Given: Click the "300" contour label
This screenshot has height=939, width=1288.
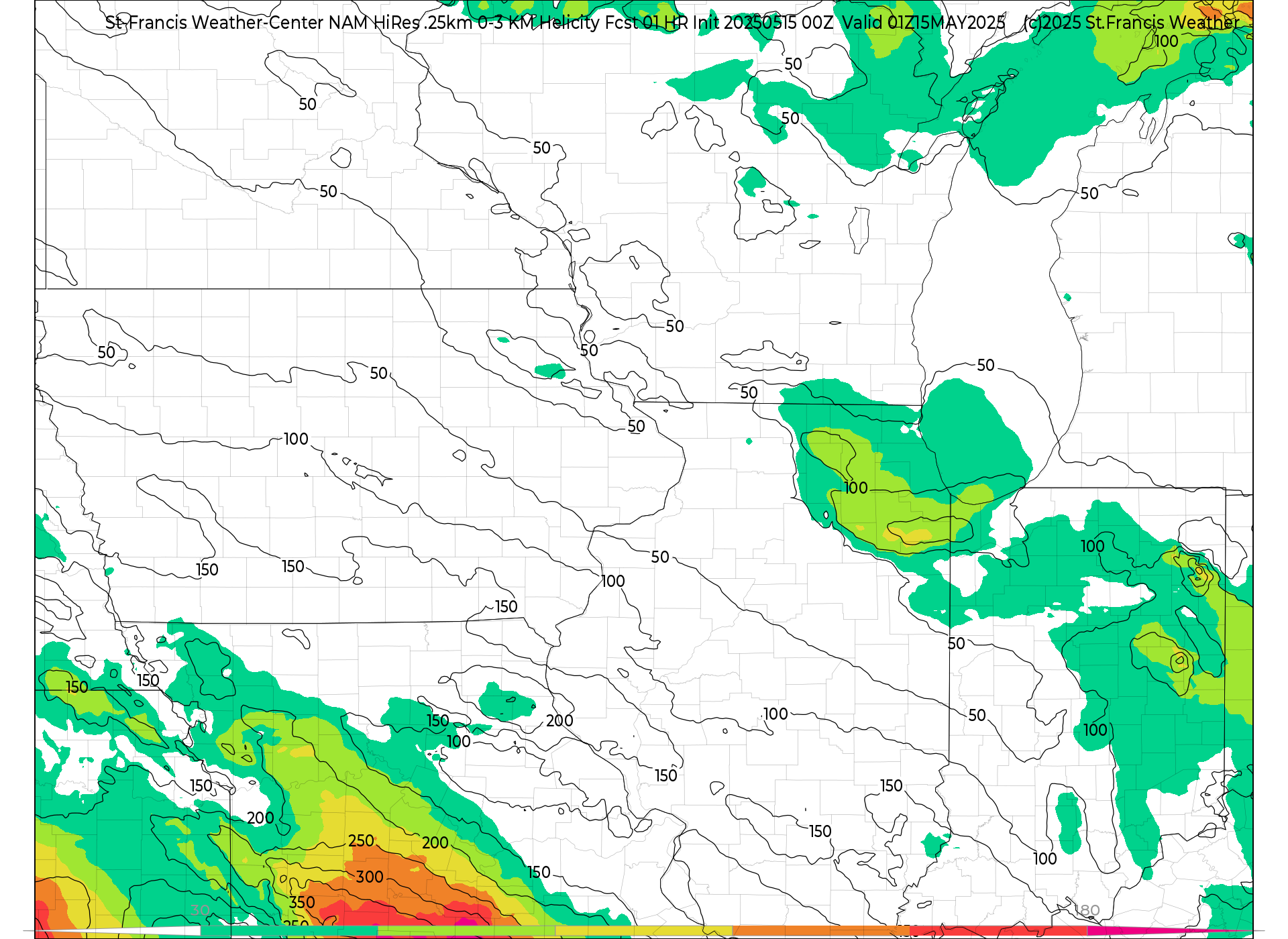Looking at the screenshot, I should [370, 877].
